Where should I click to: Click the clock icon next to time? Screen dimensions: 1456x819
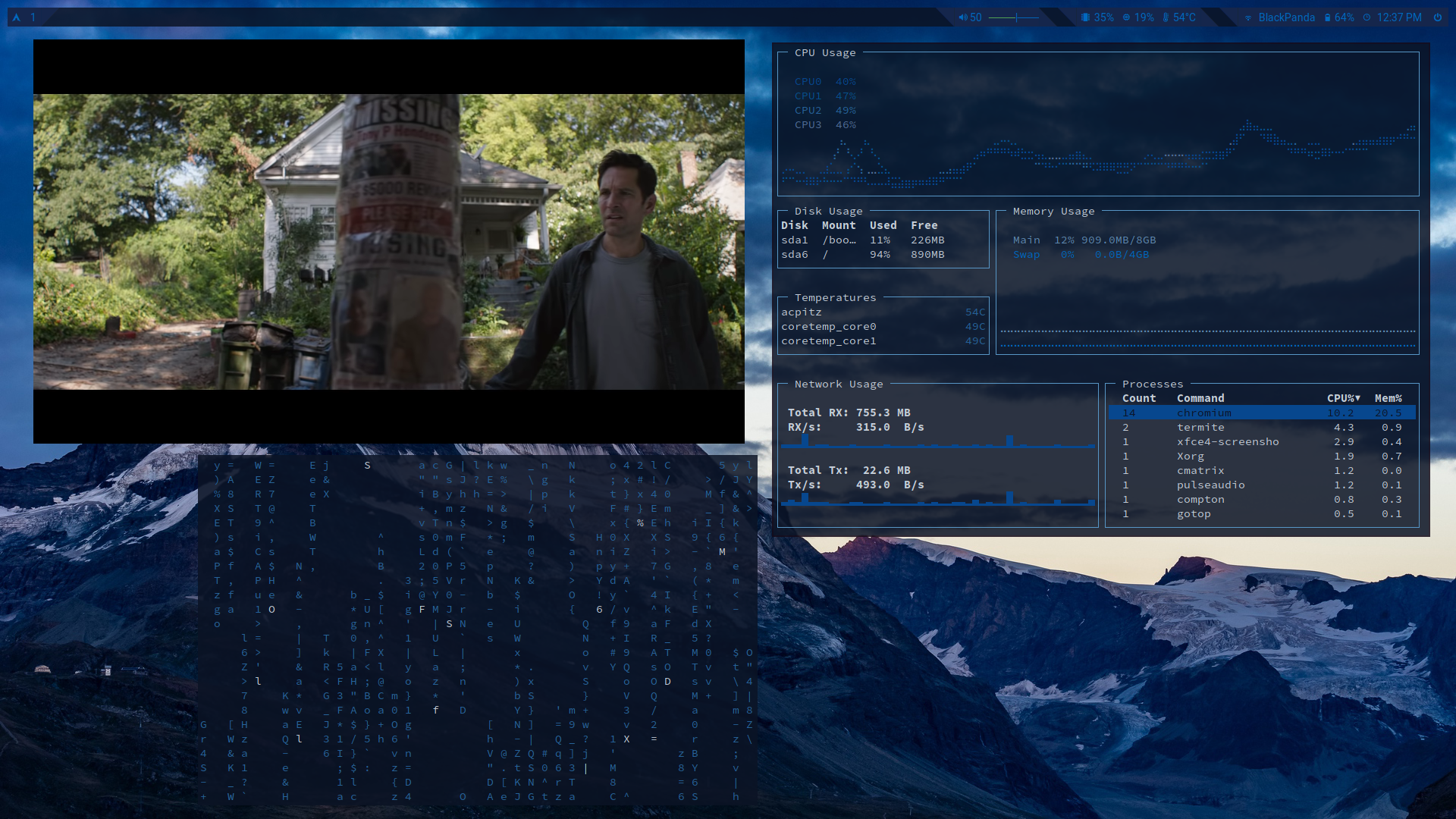1367,17
